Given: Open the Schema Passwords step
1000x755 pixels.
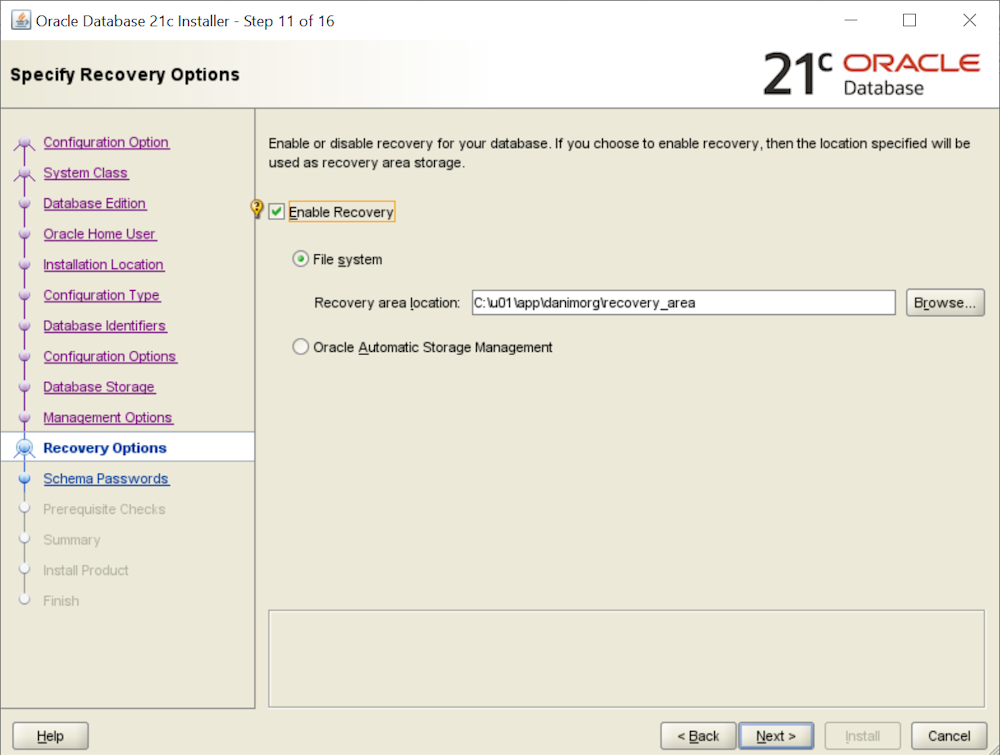Looking at the screenshot, I should click(x=106, y=479).
